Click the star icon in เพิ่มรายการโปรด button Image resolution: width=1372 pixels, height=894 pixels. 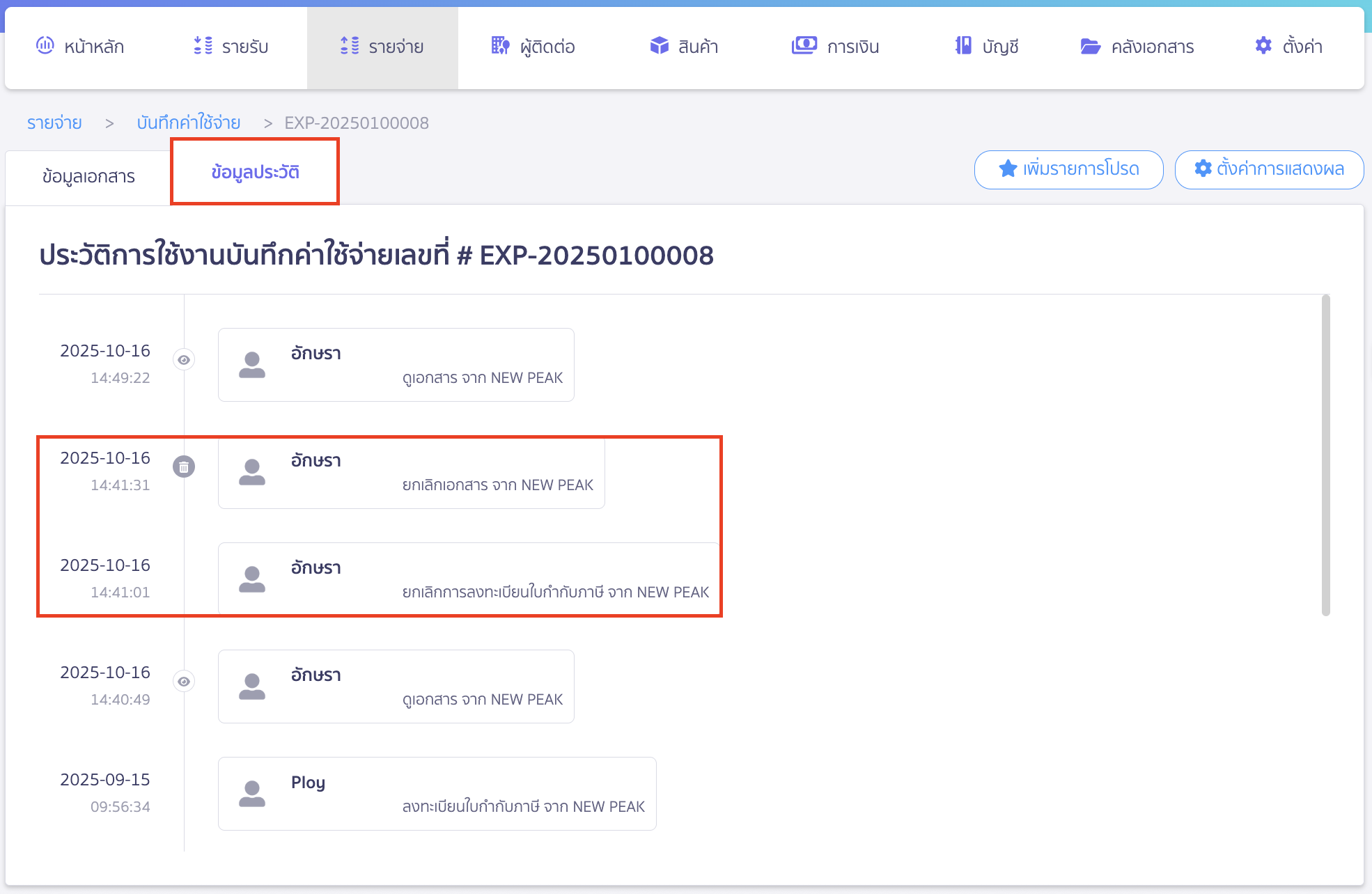click(1008, 168)
